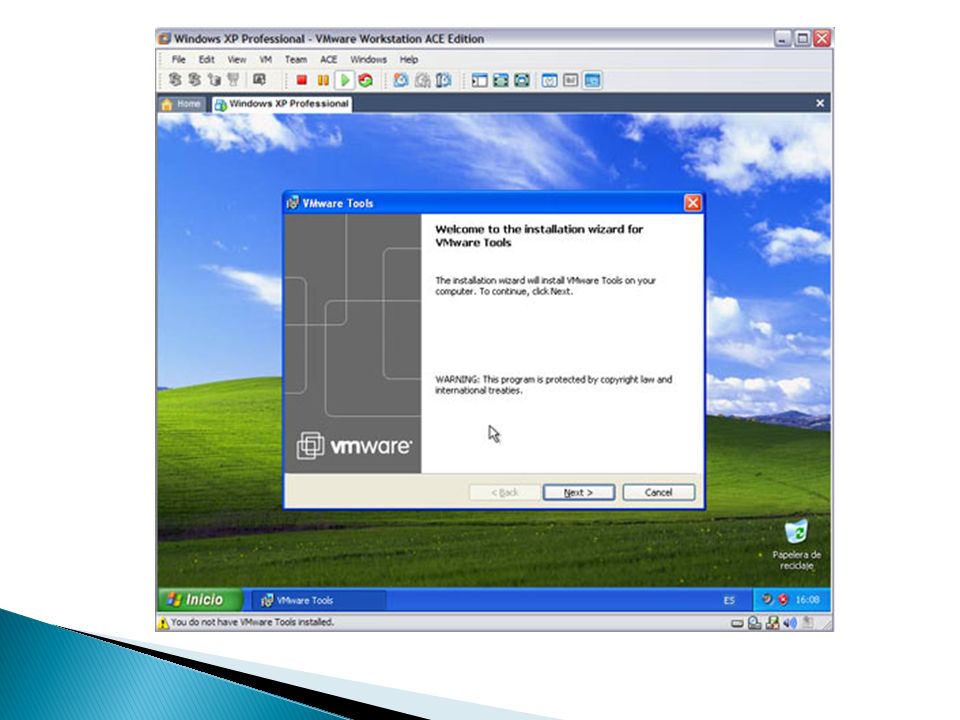Viewport: 960px width, 720px height.
Task: Click the Quick Switch mode icon
Action: (x=522, y=80)
